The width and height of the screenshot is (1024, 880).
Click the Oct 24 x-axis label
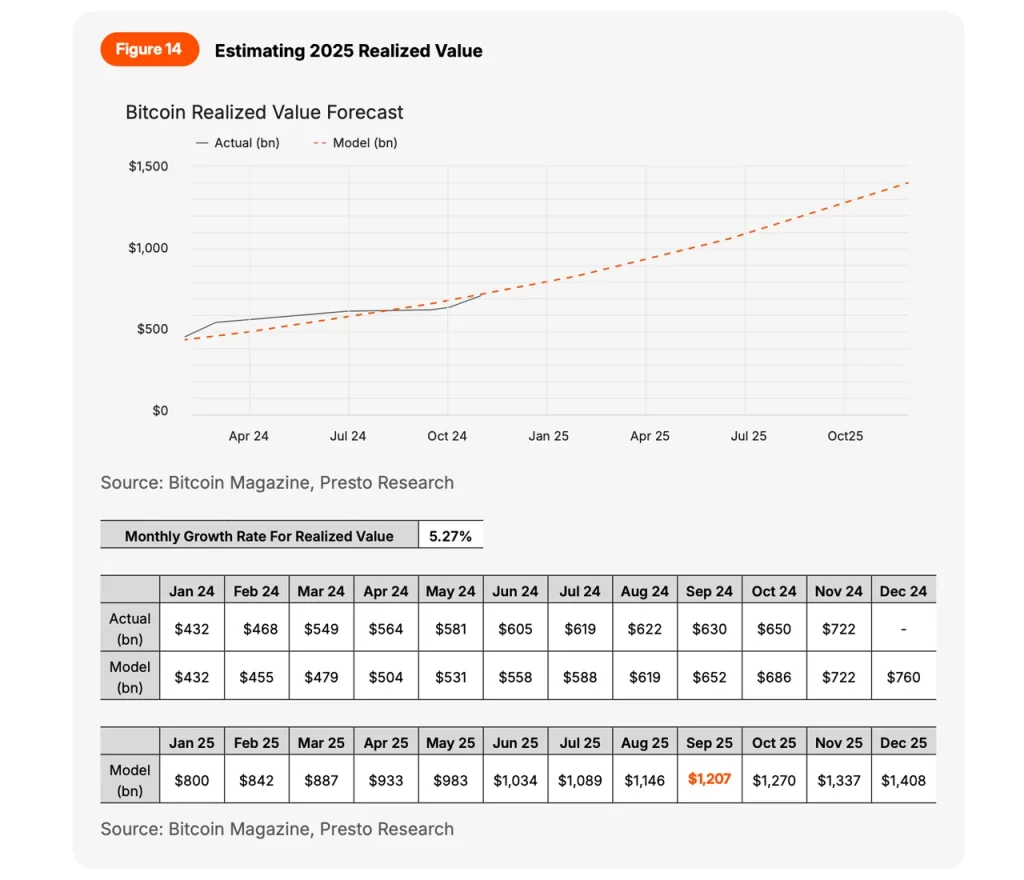tap(447, 436)
